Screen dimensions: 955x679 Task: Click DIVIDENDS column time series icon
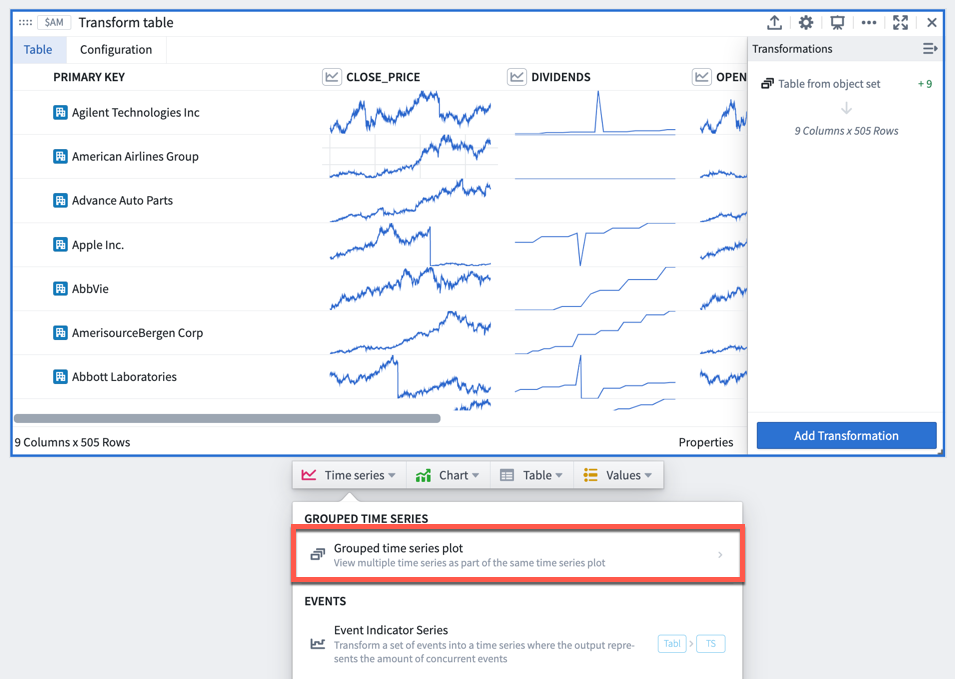coord(517,77)
